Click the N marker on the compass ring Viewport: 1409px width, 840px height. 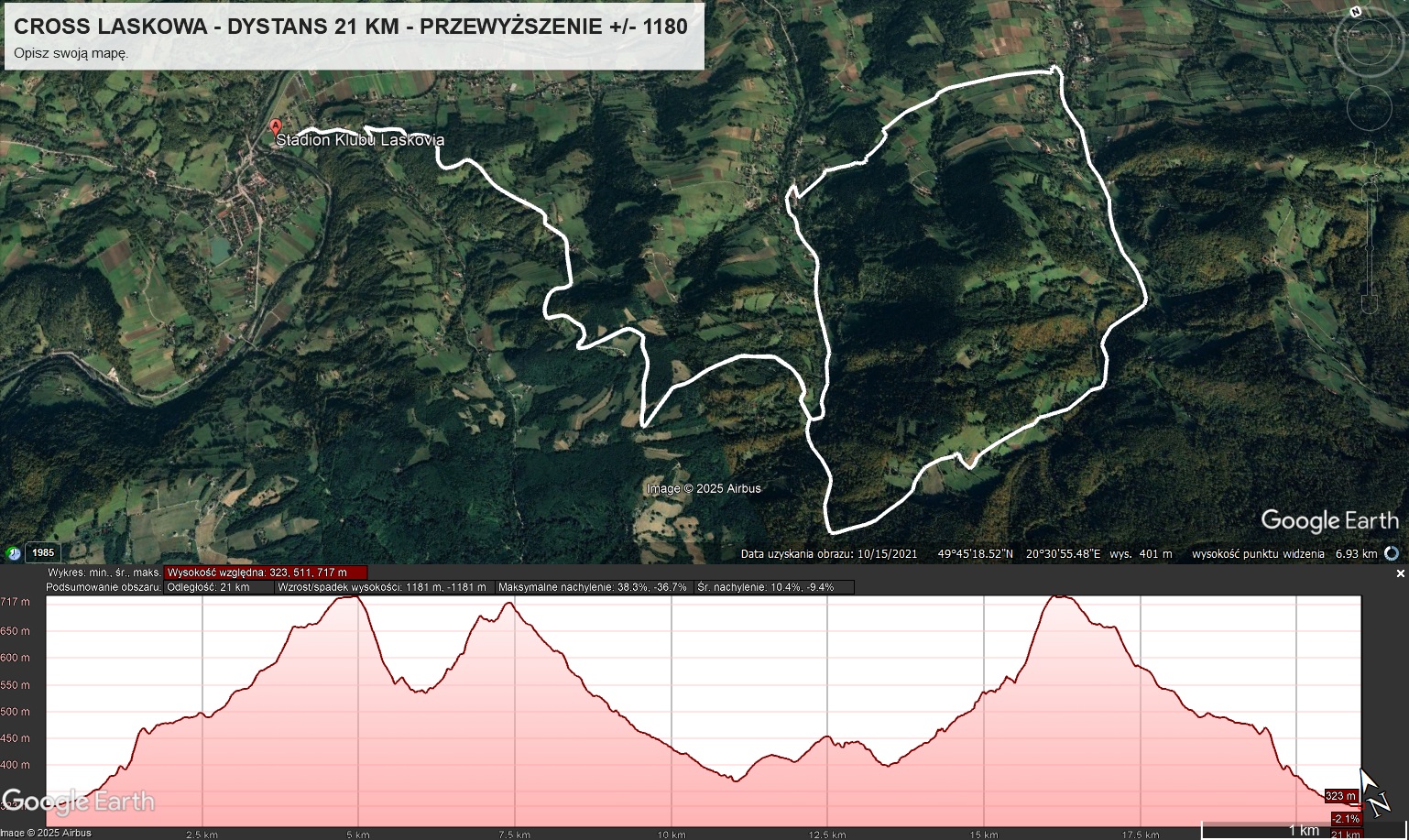tap(1357, 12)
